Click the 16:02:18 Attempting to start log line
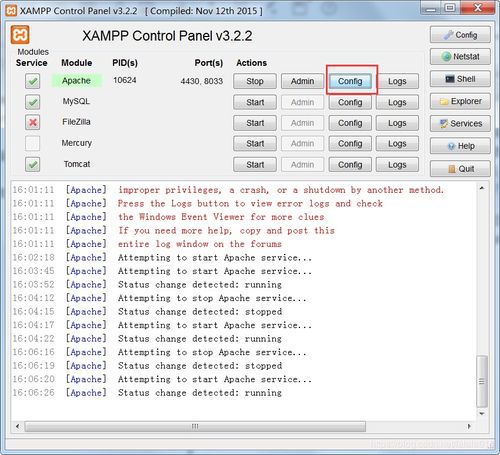Image resolution: width=500 pixels, height=455 pixels. [x=162, y=257]
